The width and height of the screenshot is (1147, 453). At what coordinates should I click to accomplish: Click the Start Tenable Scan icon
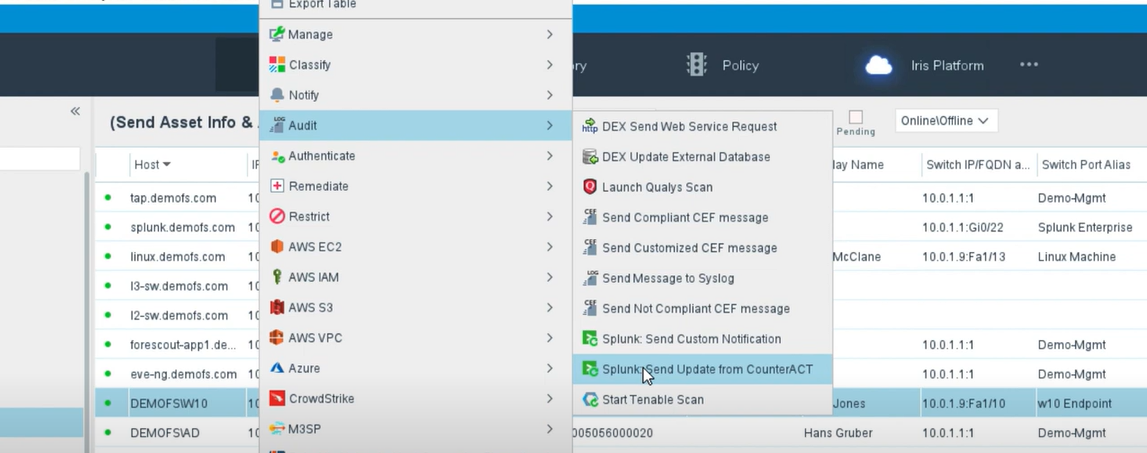[590, 400]
